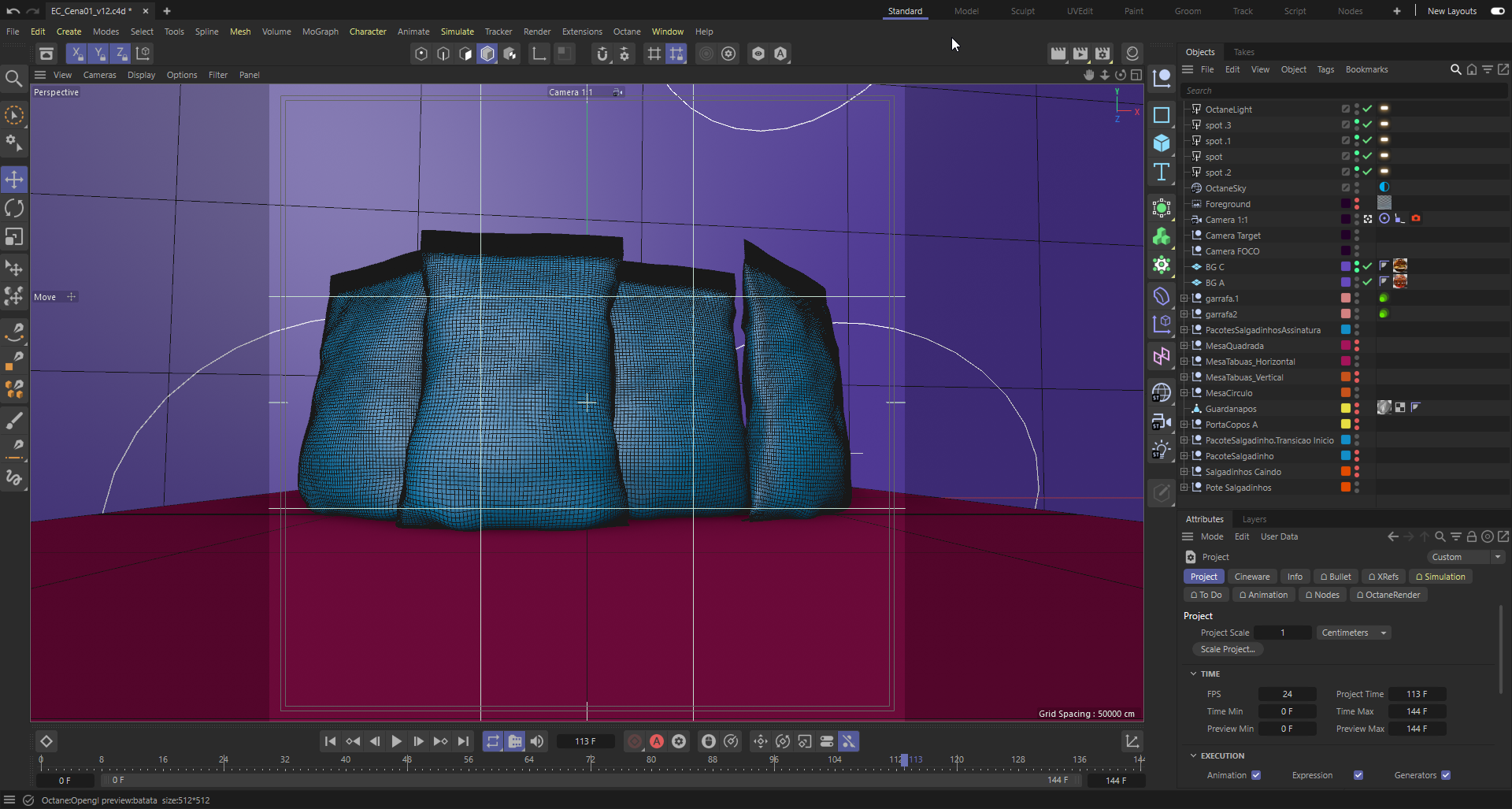Select the Scale tool

point(14,237)
